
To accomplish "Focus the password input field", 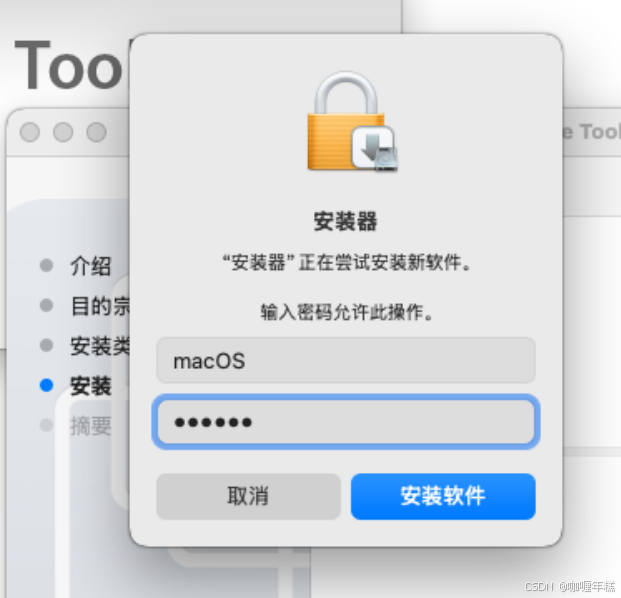I will tap(346, 422).
